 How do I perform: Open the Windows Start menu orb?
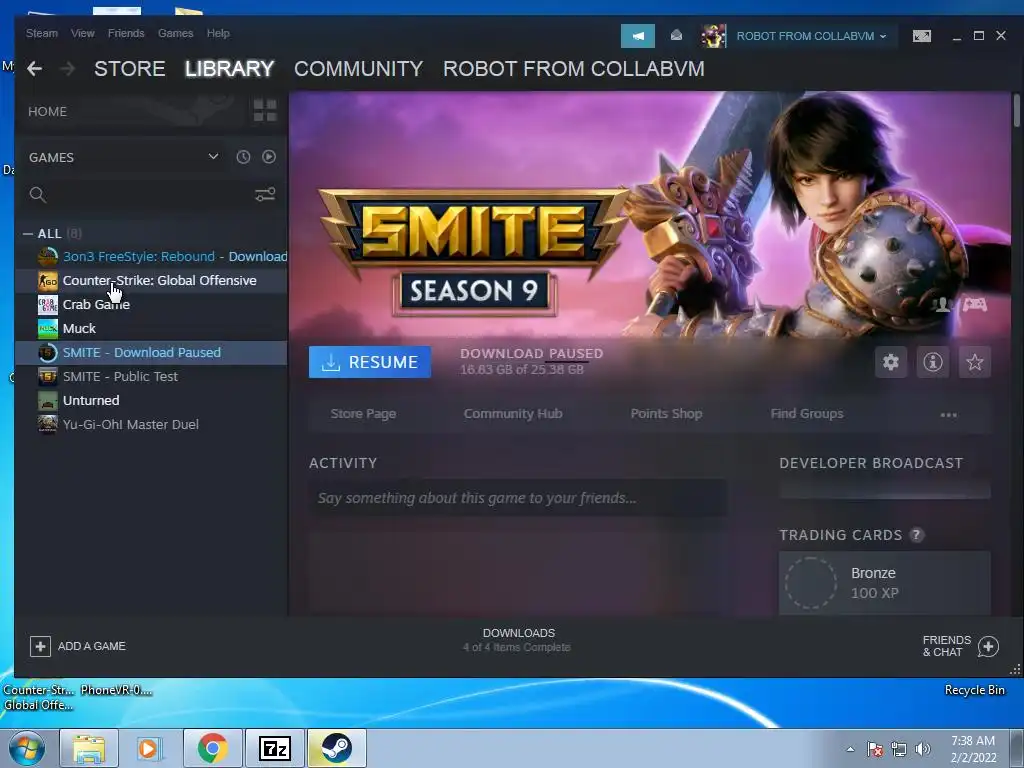tap(26, 748)
